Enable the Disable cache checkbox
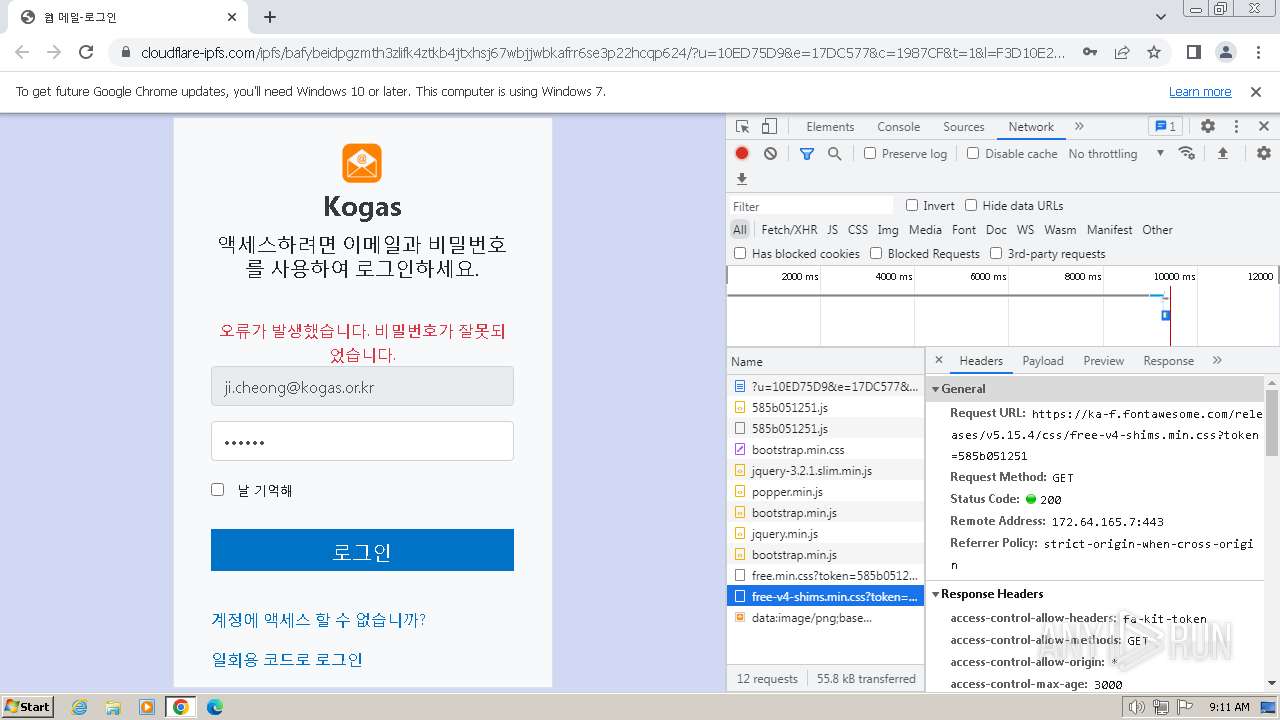This screenshot has height=720, width=1280. point(973,153)
